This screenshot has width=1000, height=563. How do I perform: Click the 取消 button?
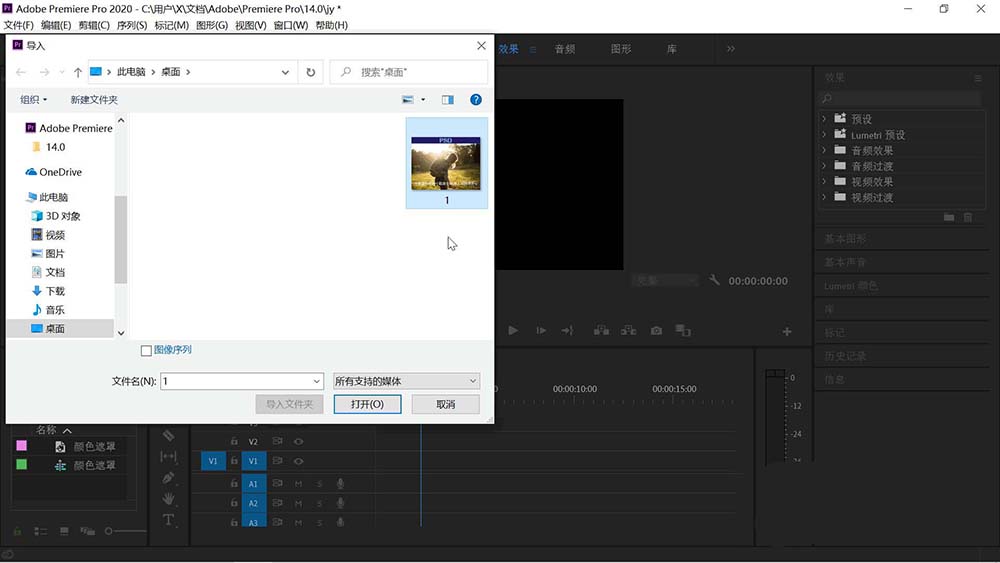pos(445,404)
